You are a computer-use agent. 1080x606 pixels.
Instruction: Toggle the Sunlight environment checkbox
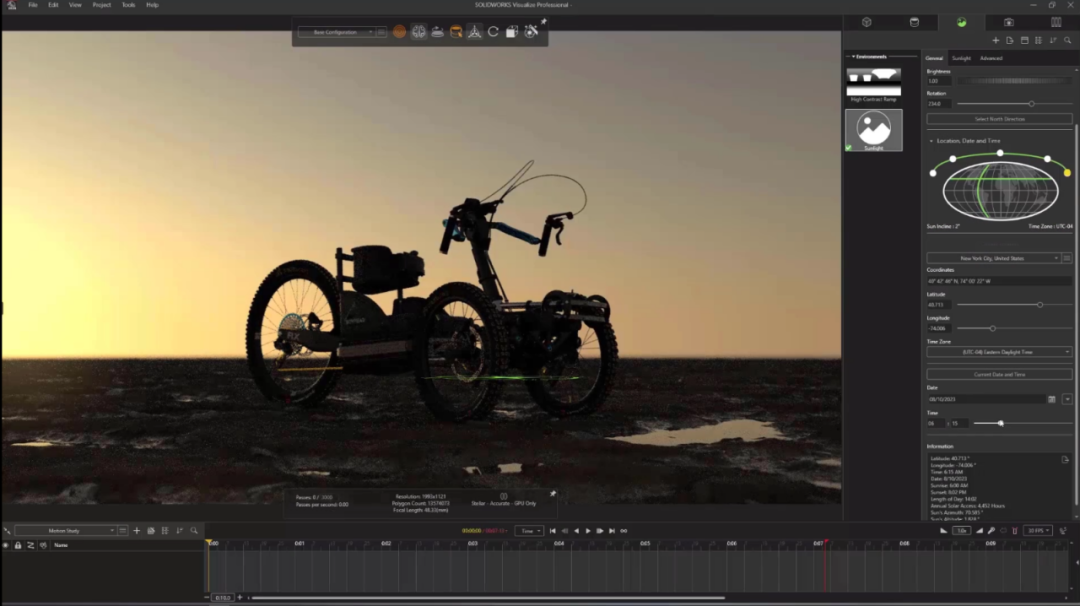[849, 147]
